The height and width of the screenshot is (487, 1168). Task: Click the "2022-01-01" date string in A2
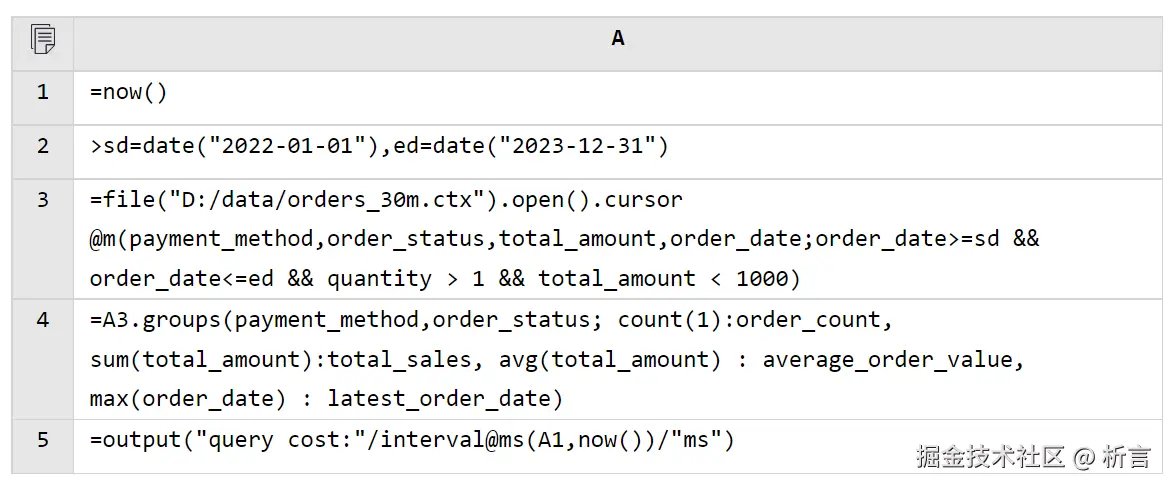[288, 146]
